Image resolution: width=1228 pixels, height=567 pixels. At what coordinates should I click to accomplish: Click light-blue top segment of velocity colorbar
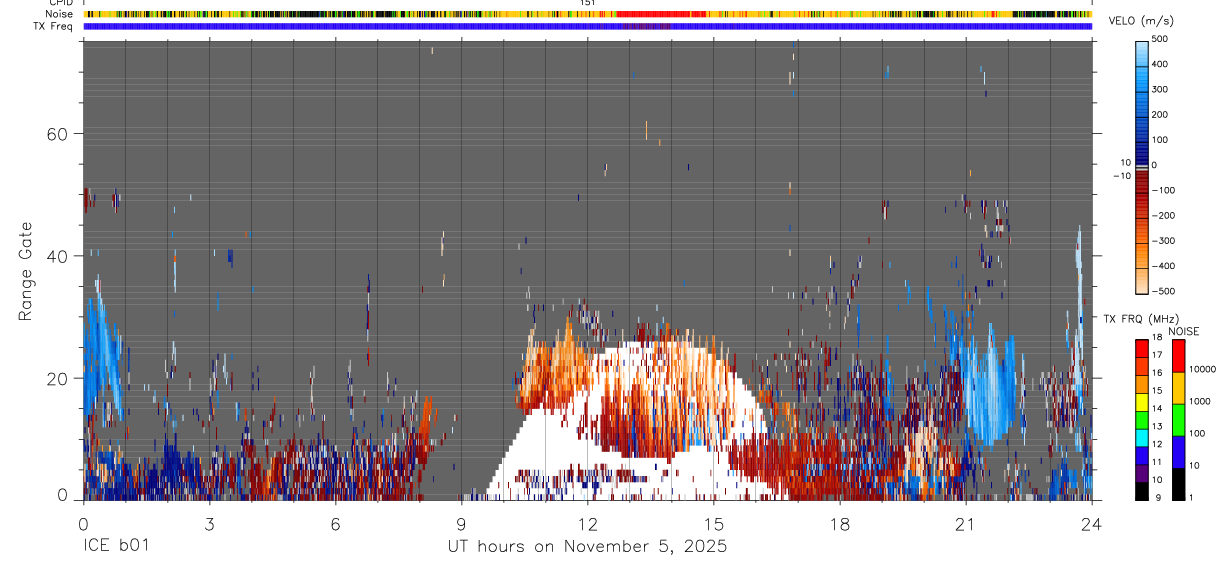point(1141,52)
